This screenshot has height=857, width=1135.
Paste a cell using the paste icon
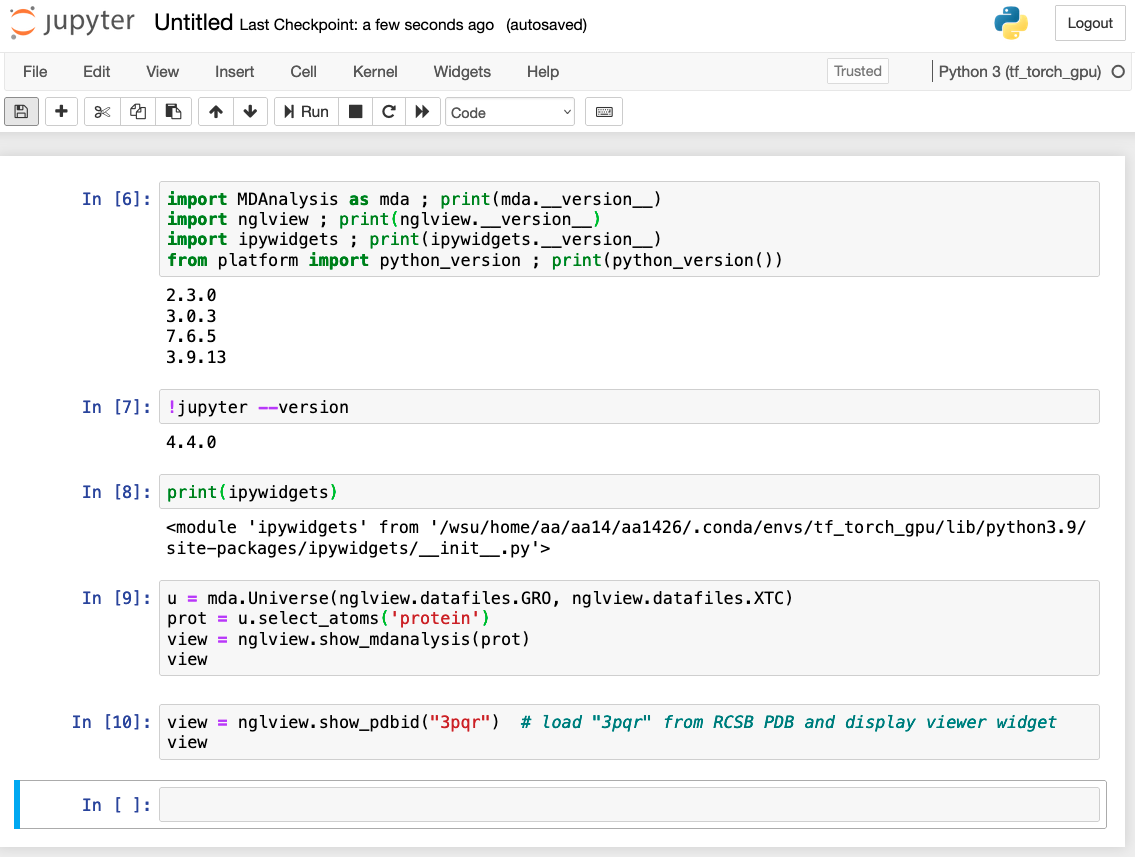(x=173, y=111)
